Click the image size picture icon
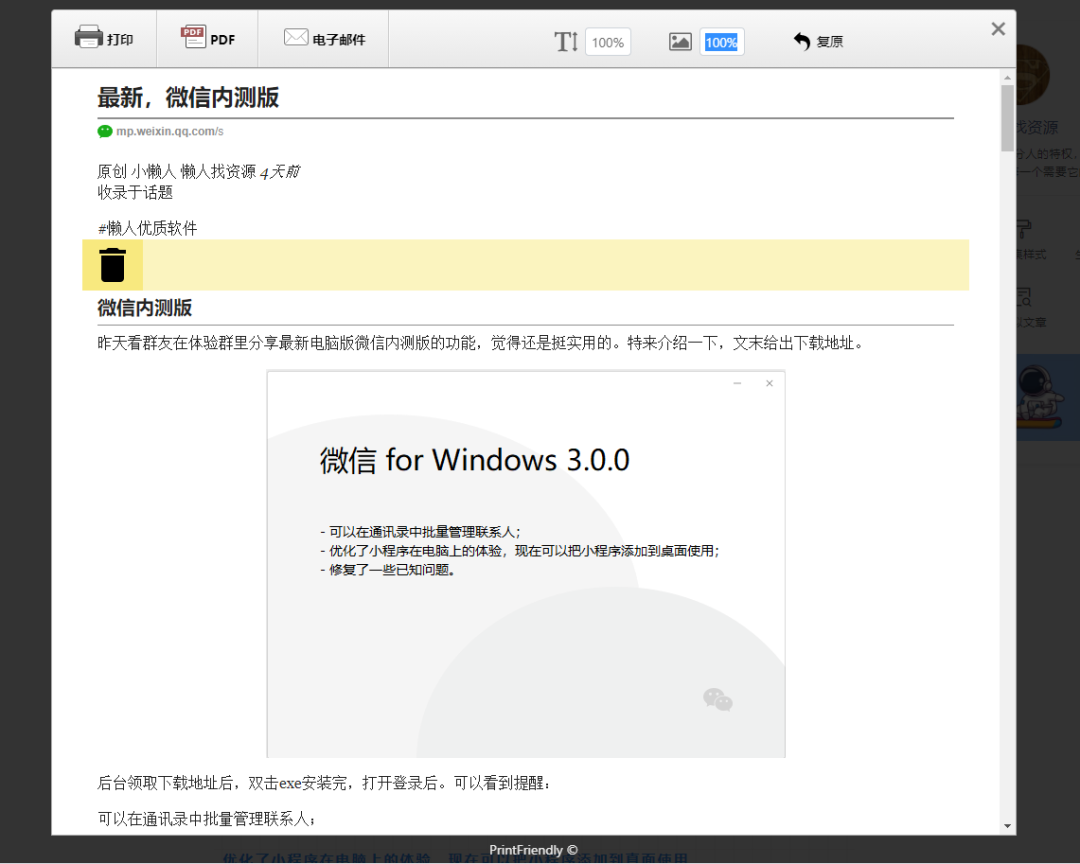This screenshot has width=1080, height=864. tap(680, 42)
